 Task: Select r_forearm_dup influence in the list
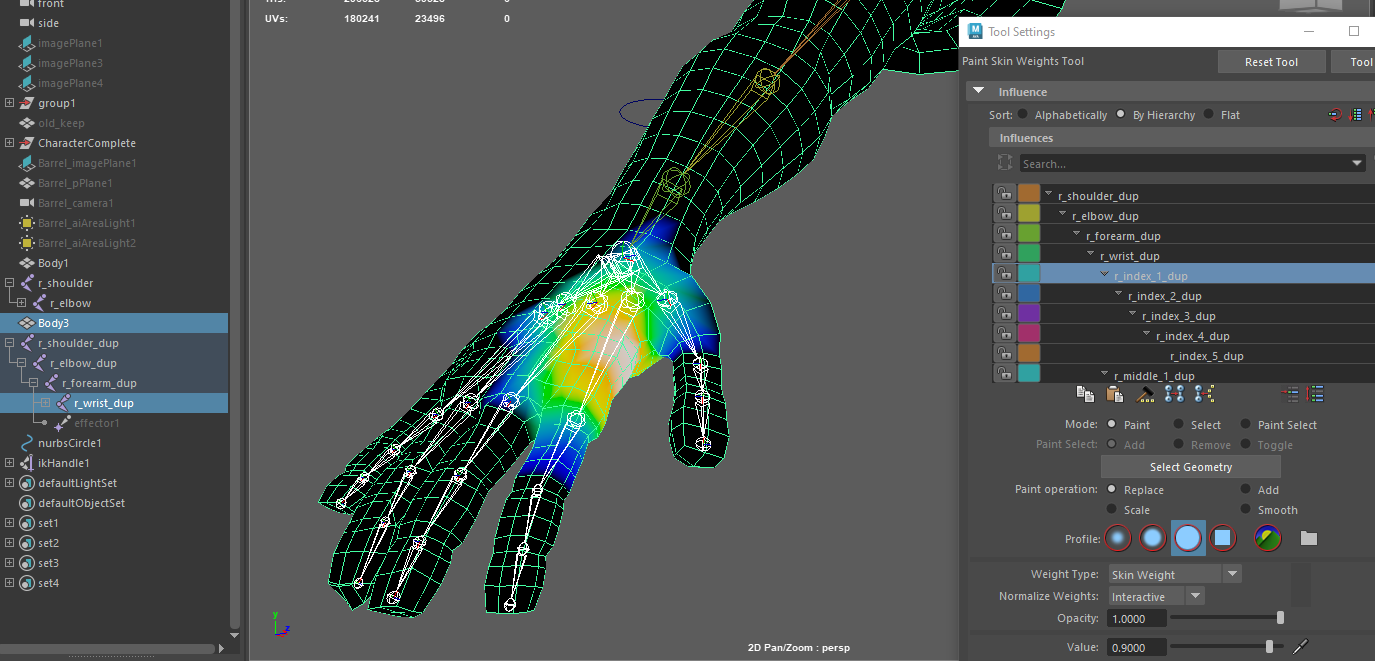(1123, 236)
